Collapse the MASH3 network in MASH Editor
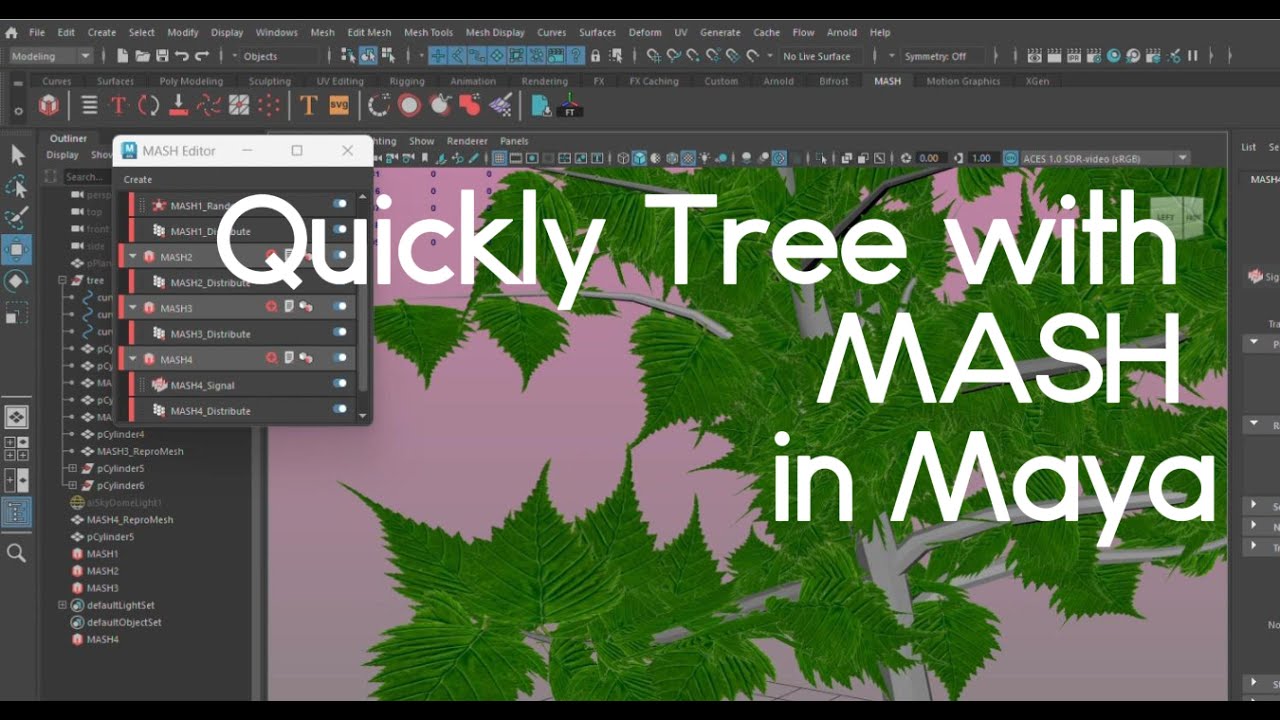The height and width of the screenshot is (720, 1280). [x=133, y=308]
